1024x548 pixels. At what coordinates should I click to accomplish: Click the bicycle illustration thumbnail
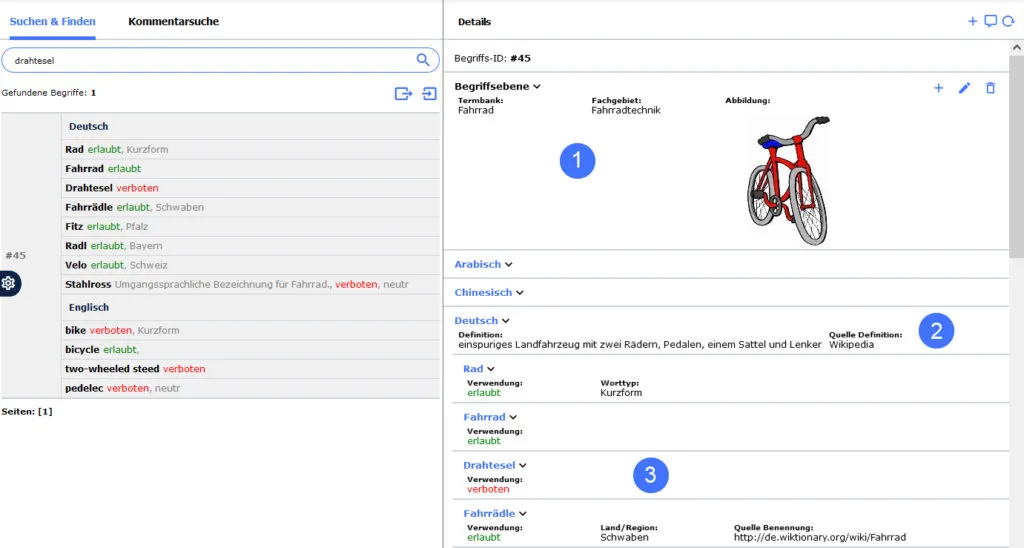click(x=788, y=181)
